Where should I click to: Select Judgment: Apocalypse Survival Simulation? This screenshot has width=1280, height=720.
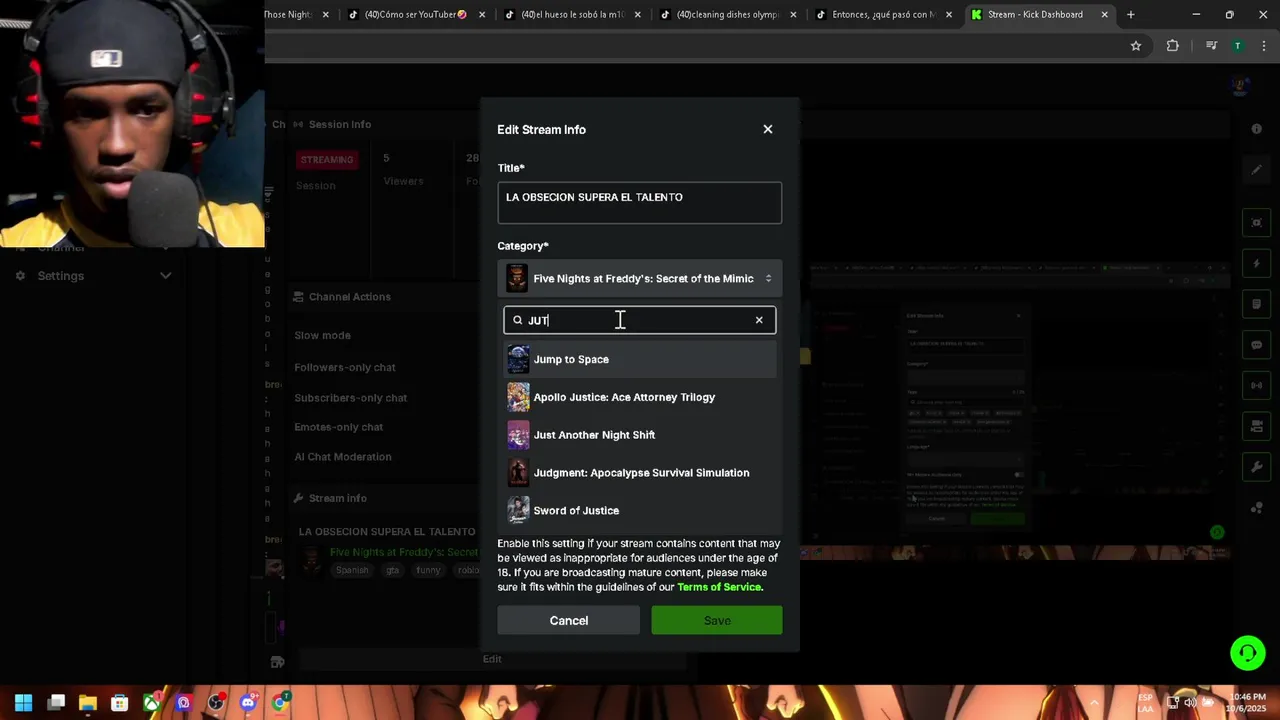point(640,473)
